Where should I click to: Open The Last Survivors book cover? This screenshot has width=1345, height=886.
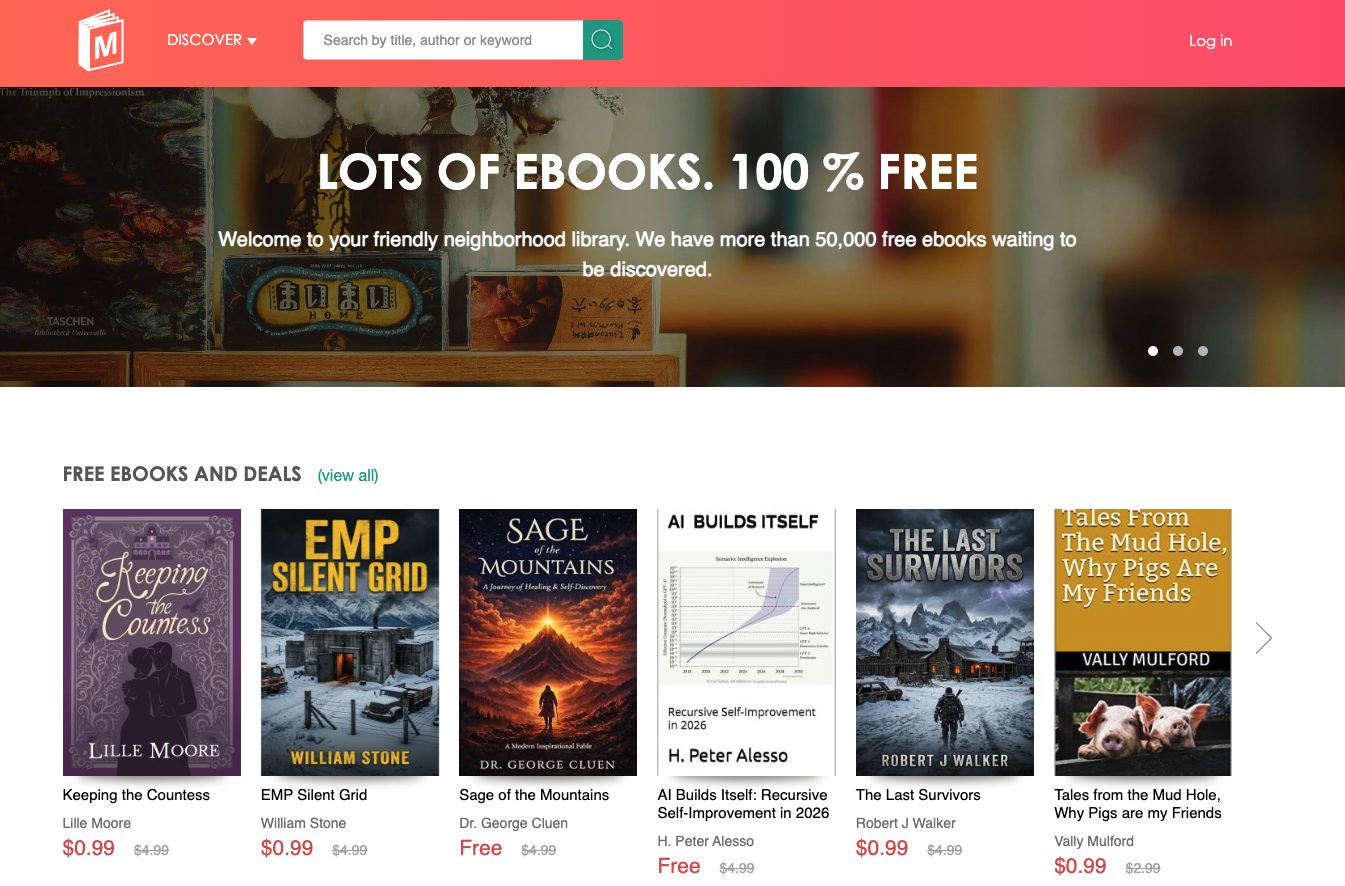944,642
